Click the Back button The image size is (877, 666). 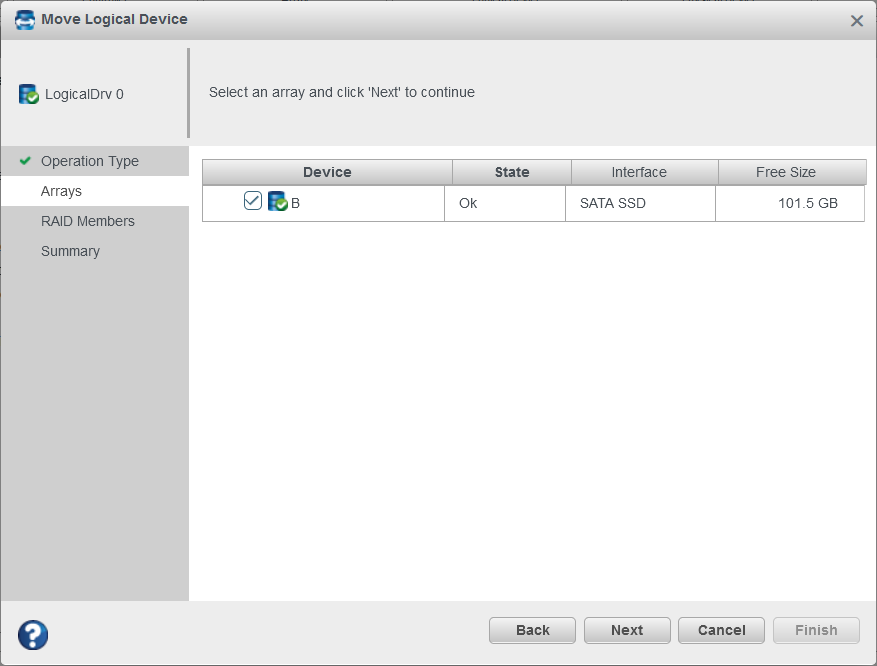tap(531, 630)
